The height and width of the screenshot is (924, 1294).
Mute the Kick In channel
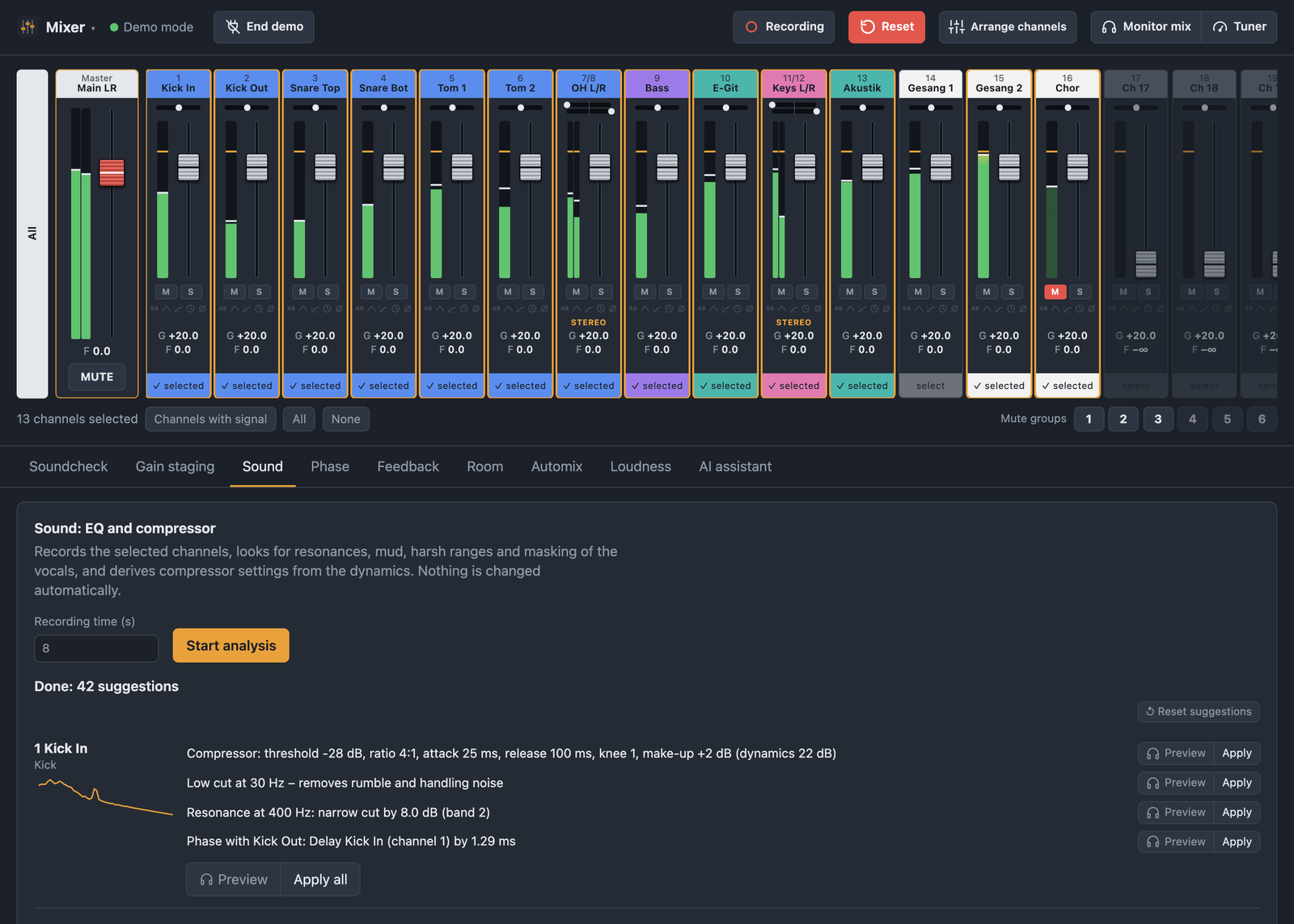click(x=166, y=292)
